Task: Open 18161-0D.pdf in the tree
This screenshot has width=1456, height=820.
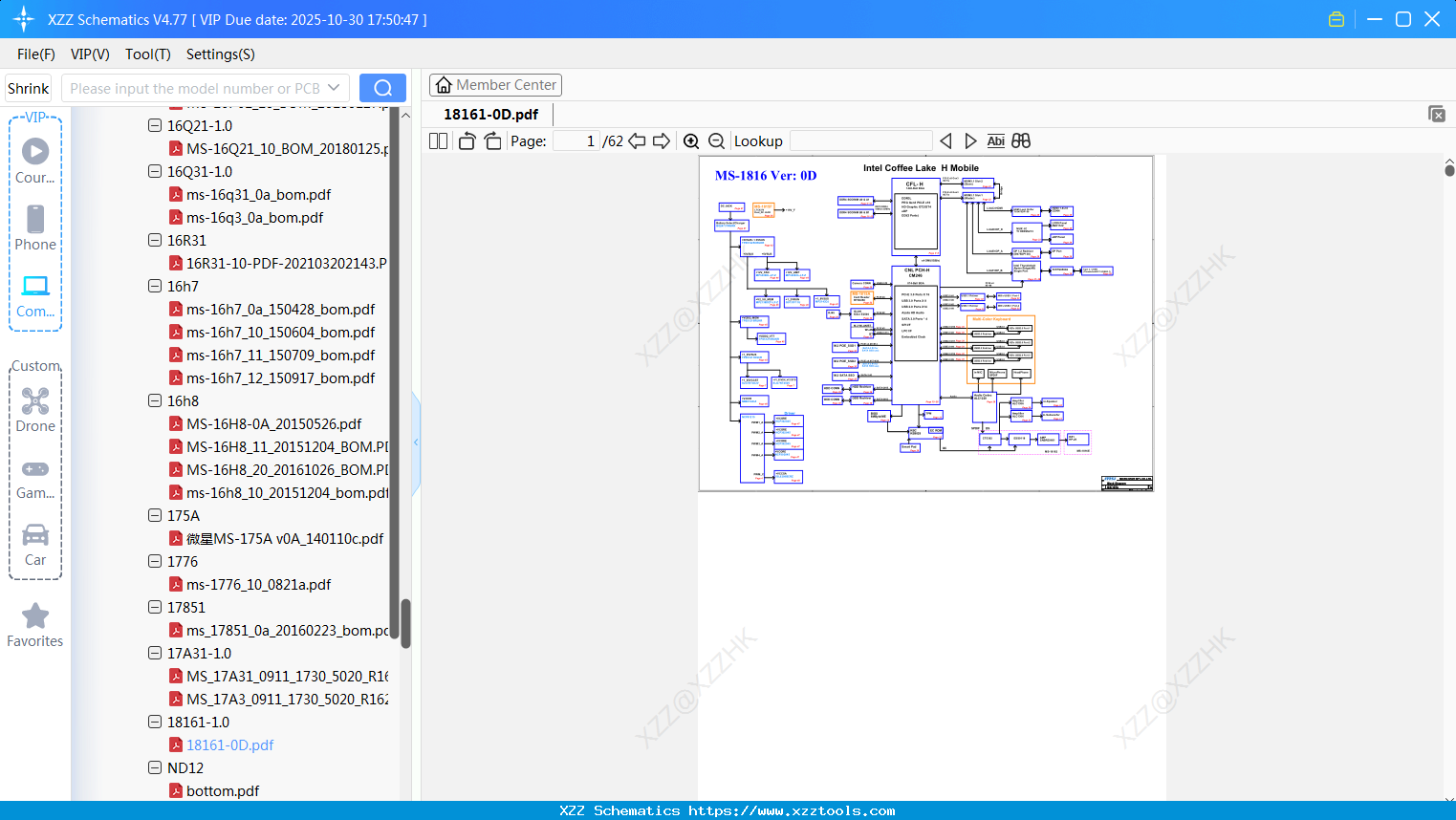Action: (x=230, y=744)
